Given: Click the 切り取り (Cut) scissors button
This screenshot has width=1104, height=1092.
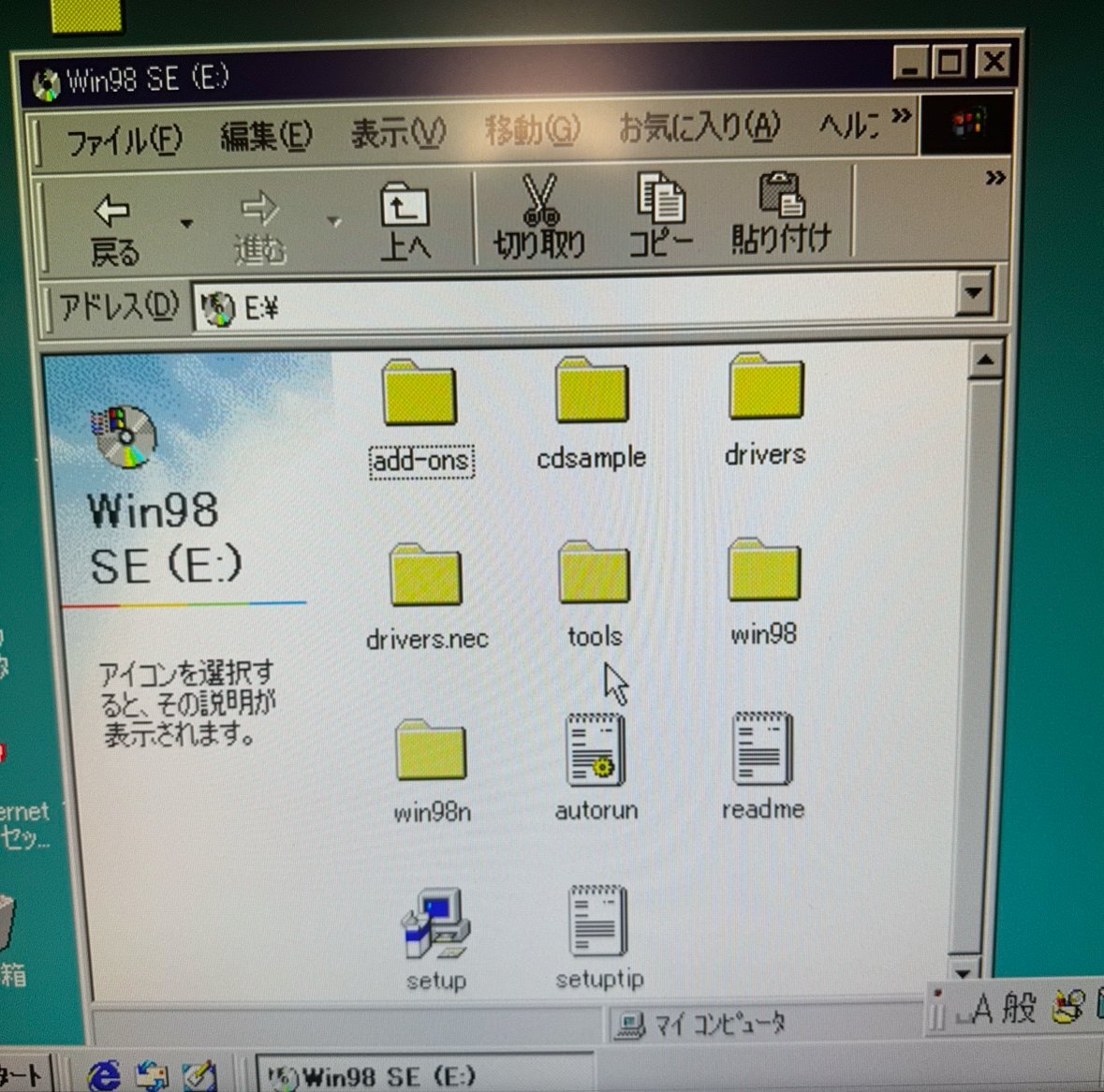Looking at the screenshot, I should [539, 217].
